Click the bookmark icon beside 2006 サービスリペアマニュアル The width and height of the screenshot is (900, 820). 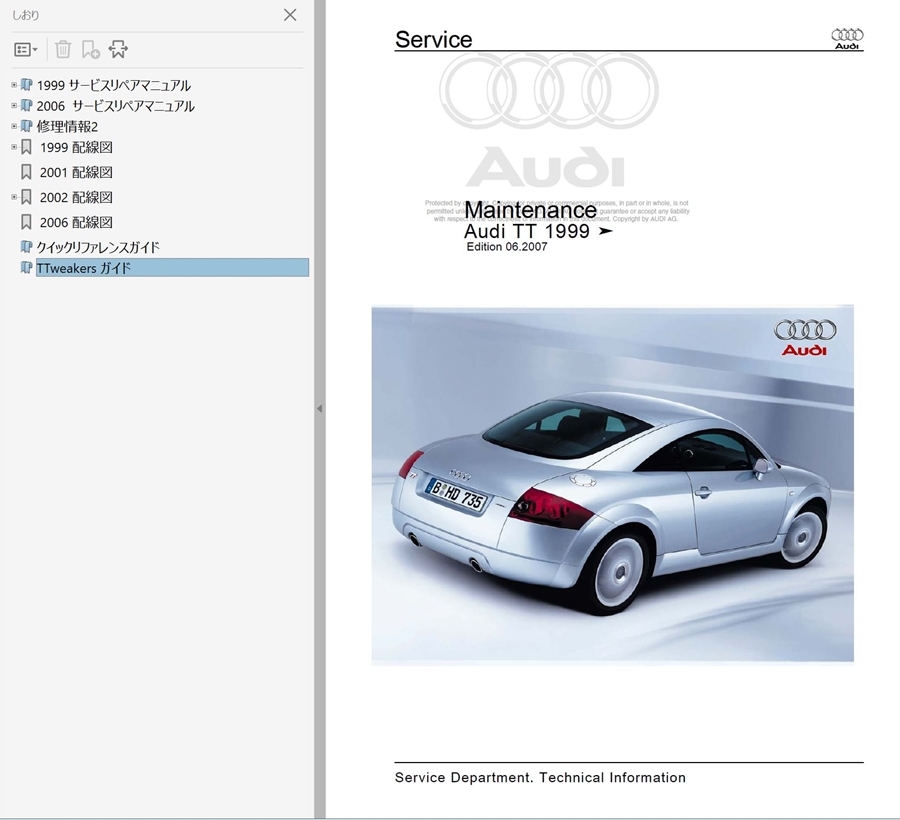(x=26, y=106)
